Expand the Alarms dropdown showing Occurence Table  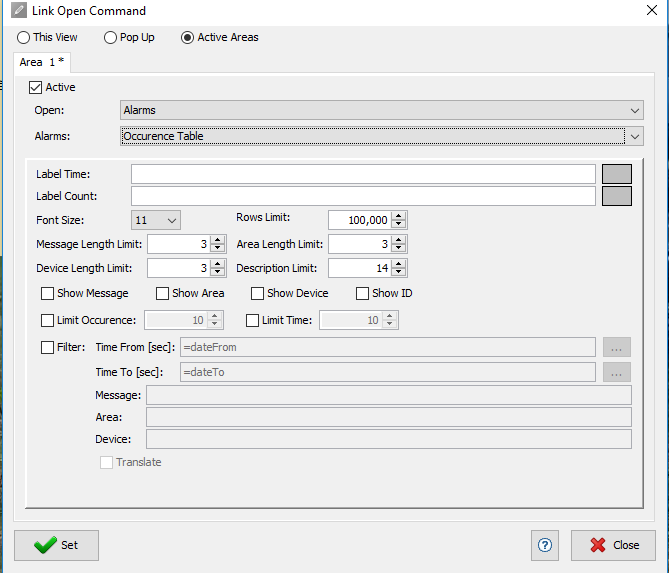tap(382, 137)
